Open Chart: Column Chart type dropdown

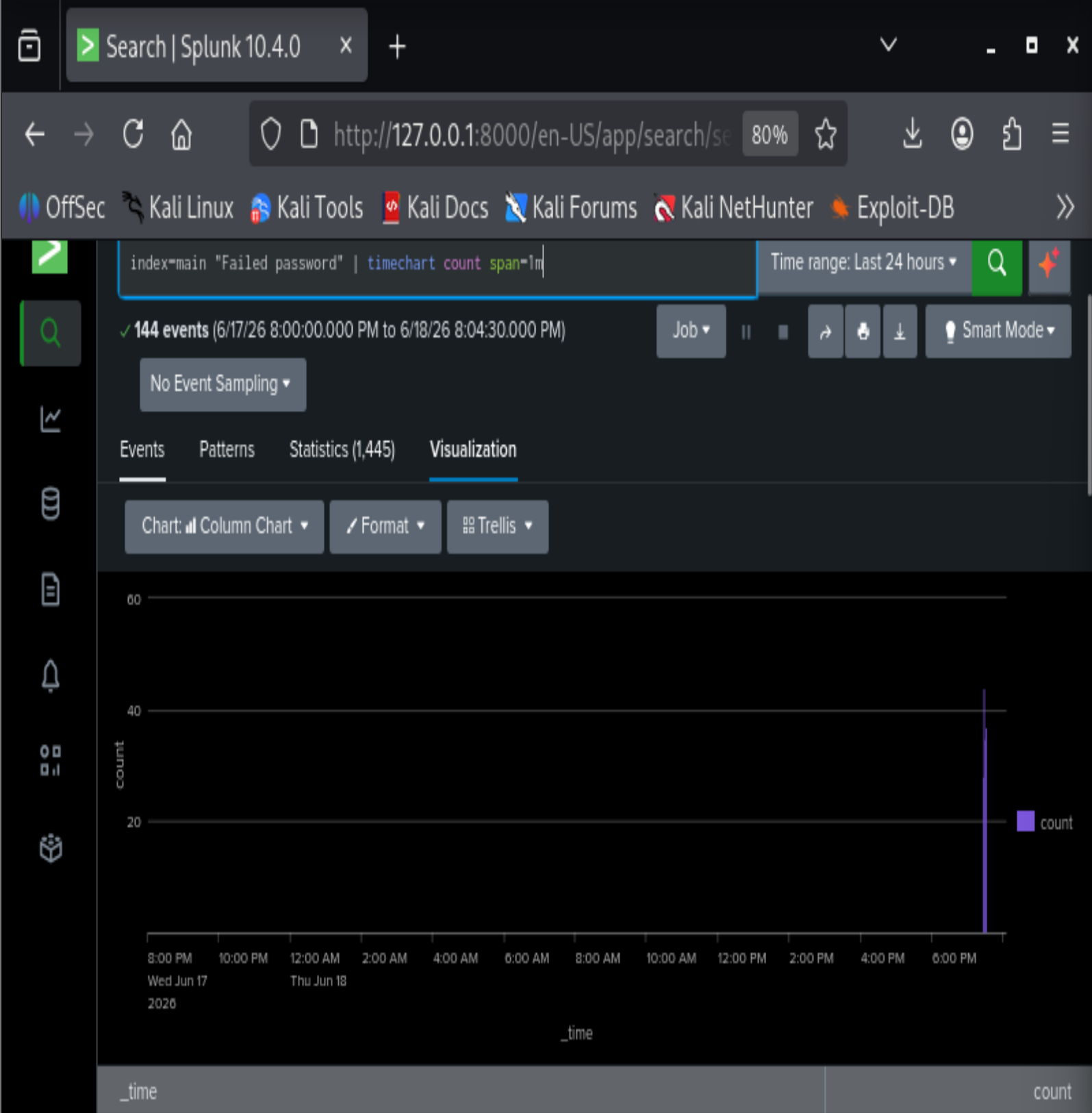pyautogui.click(x=224, y=526)
